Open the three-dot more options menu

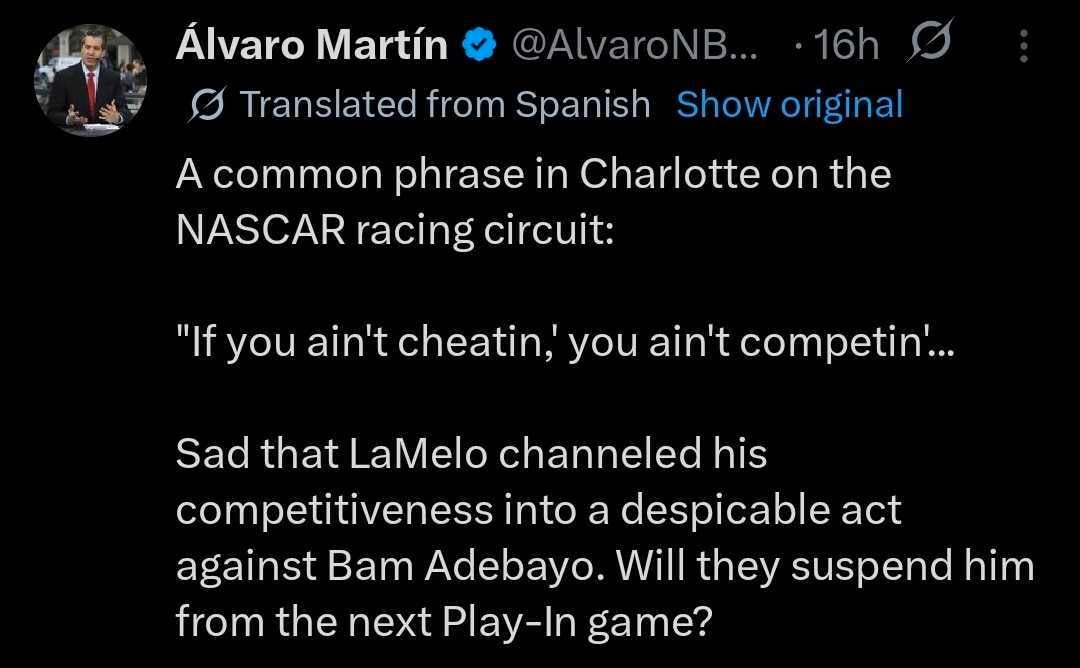(x=1022, y=46)
